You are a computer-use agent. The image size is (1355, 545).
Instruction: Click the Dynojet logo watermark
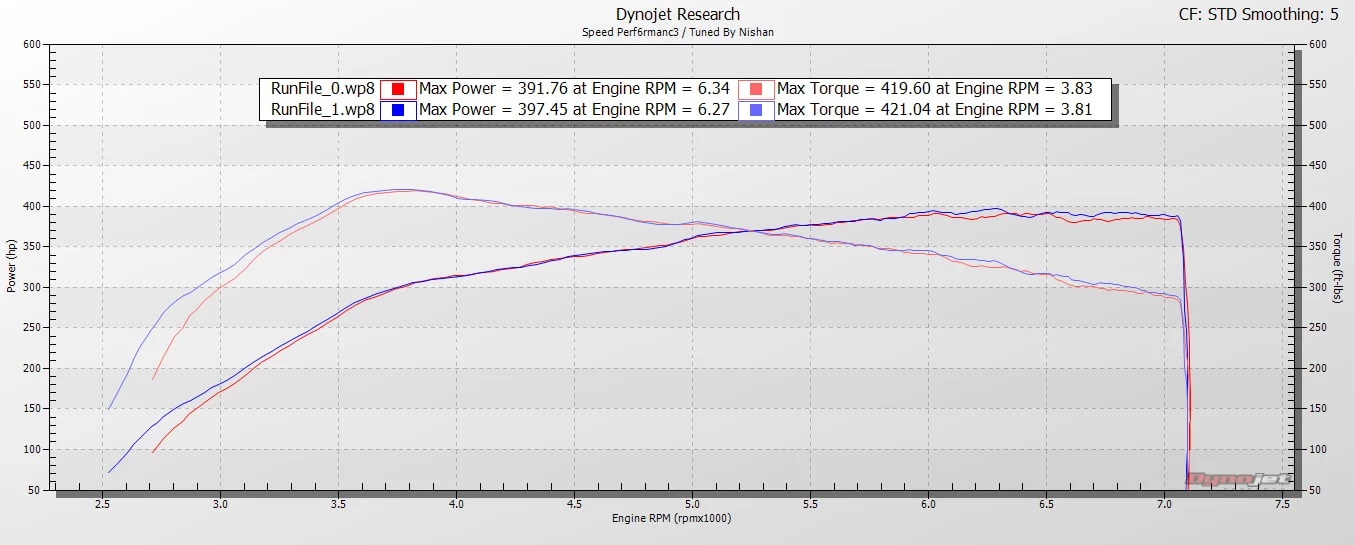1237,479
